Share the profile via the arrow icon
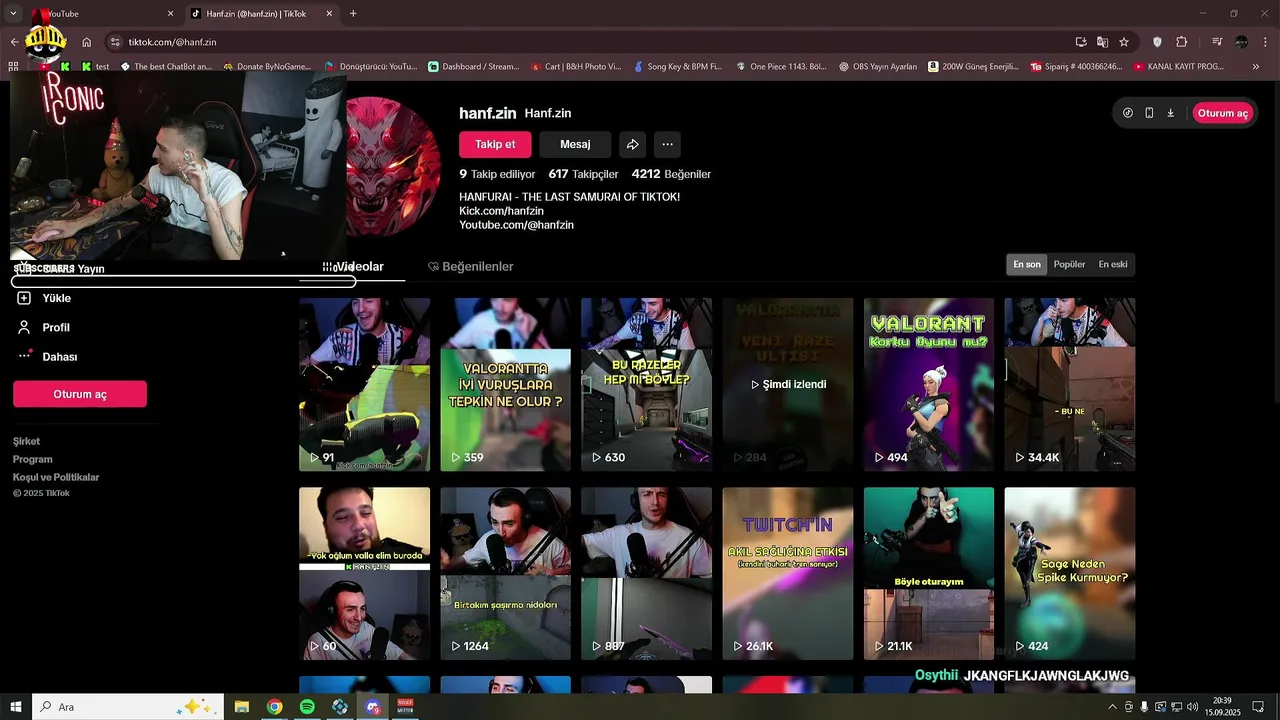1280x720 pixels. pyautogui.click(x=632, y=144)
